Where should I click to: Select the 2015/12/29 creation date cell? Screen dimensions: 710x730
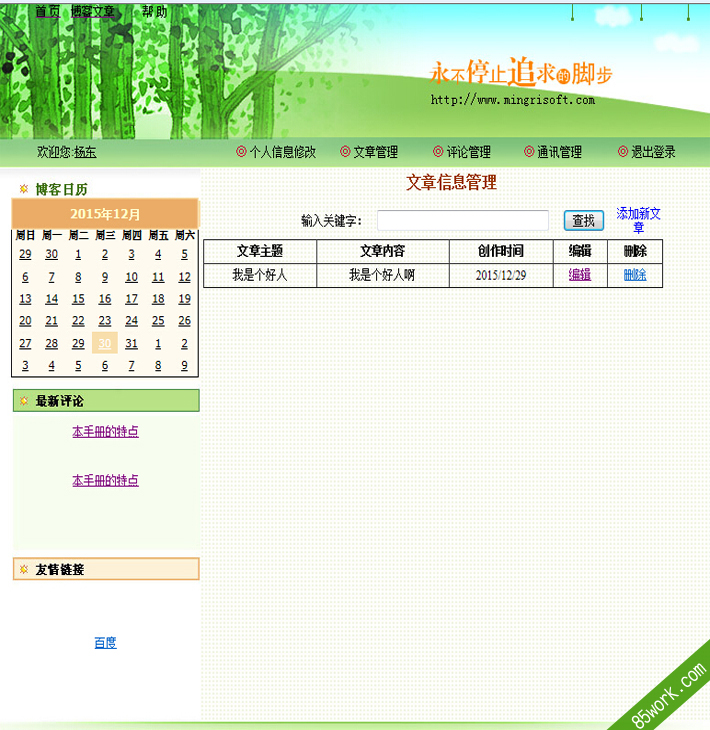pos(501,275)
